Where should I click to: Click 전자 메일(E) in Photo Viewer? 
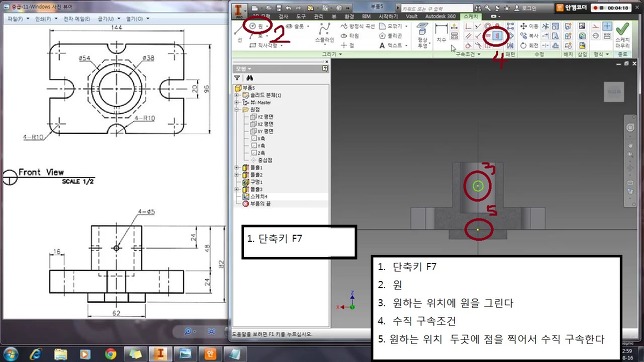tap(76, 19)
